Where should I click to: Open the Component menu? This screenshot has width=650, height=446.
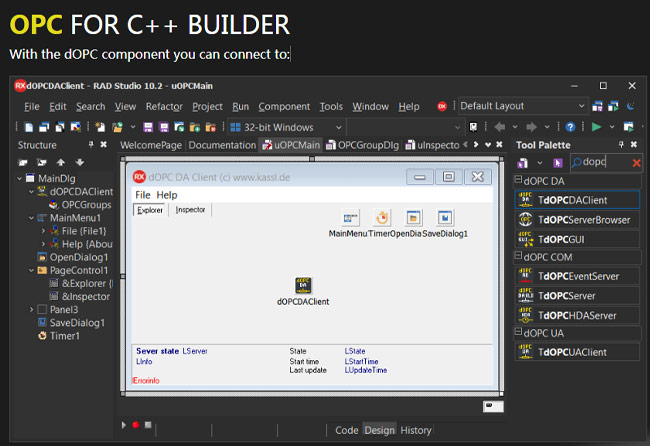pos(284,107)
